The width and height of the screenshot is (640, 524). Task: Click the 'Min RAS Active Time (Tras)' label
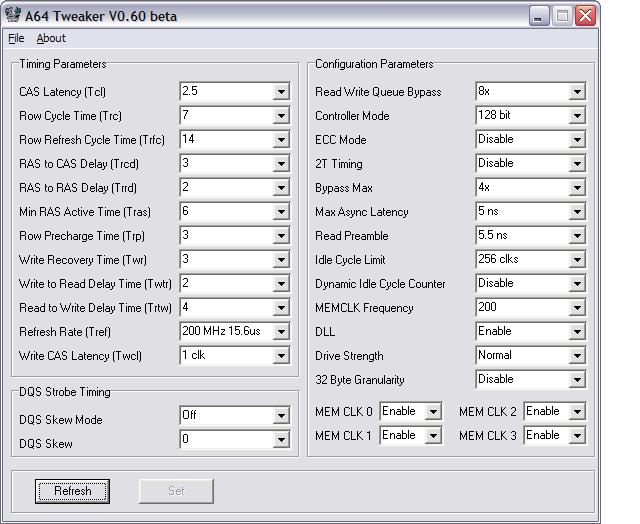(x=85, y=212)
